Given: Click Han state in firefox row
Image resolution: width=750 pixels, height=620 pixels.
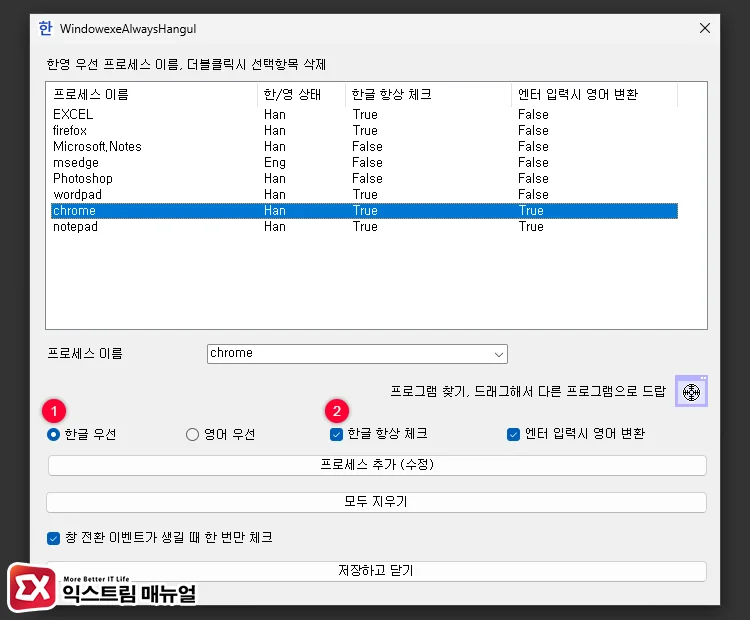Looking at the screenshot, I should (275, 131).
